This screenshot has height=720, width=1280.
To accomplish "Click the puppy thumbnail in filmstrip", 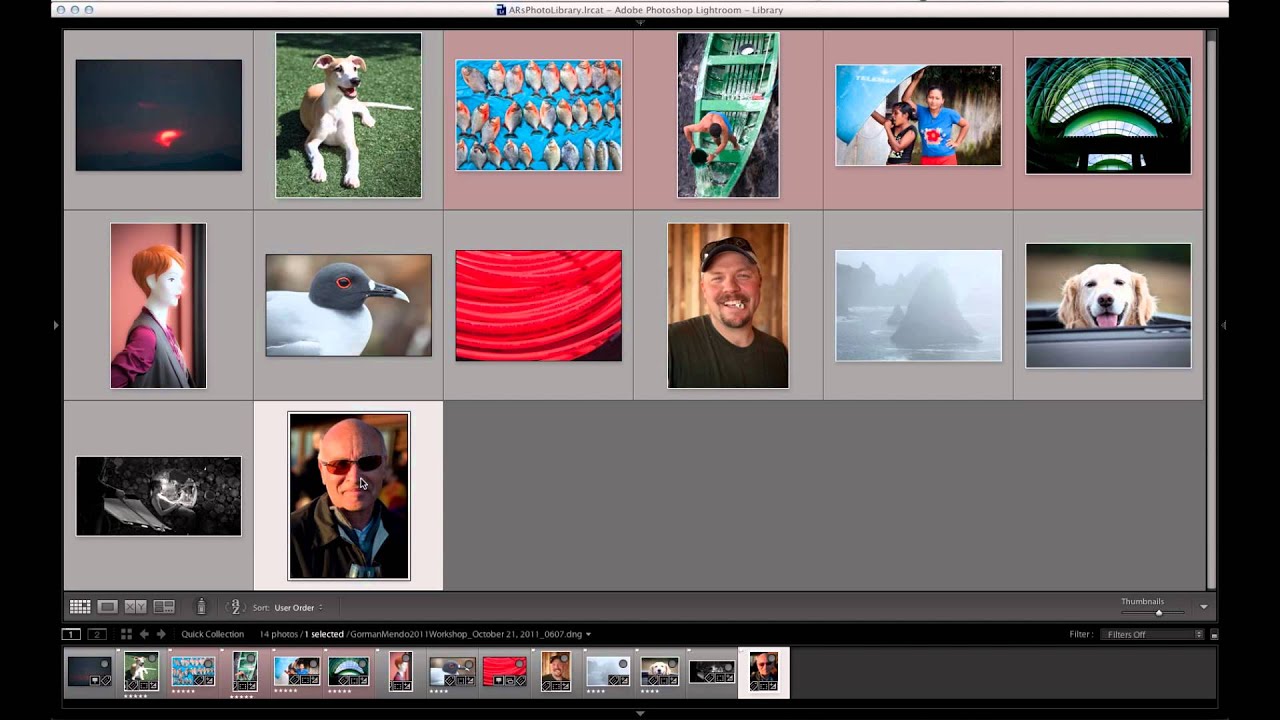I will (141, 671).
